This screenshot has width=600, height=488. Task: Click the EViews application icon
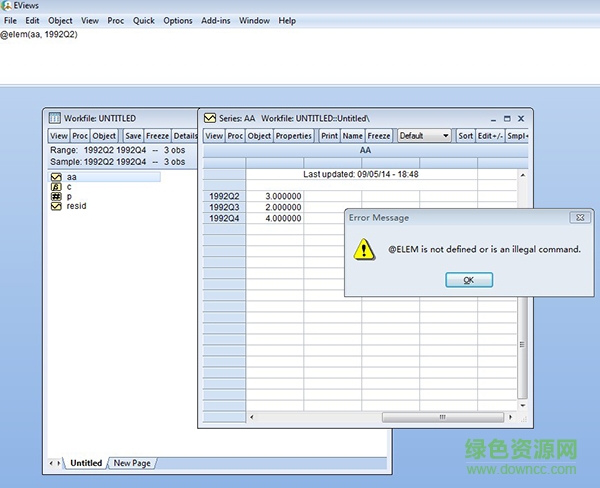8,6
